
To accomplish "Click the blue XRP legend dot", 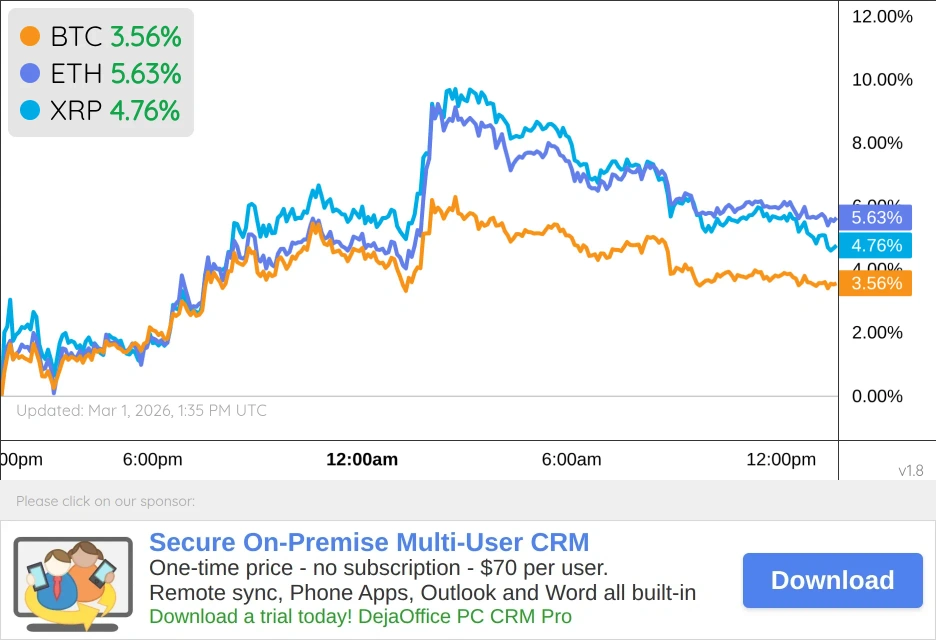I will point(30,110).
